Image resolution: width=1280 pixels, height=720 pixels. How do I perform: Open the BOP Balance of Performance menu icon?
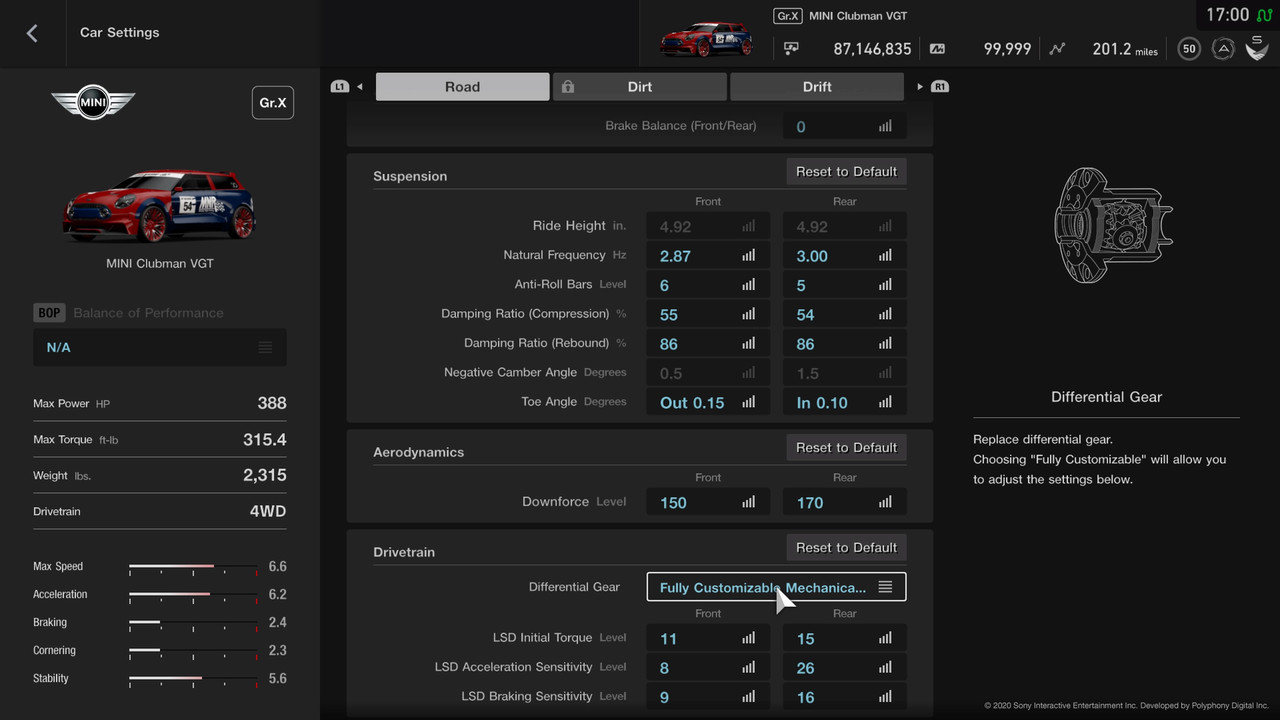tap(265, 347)
